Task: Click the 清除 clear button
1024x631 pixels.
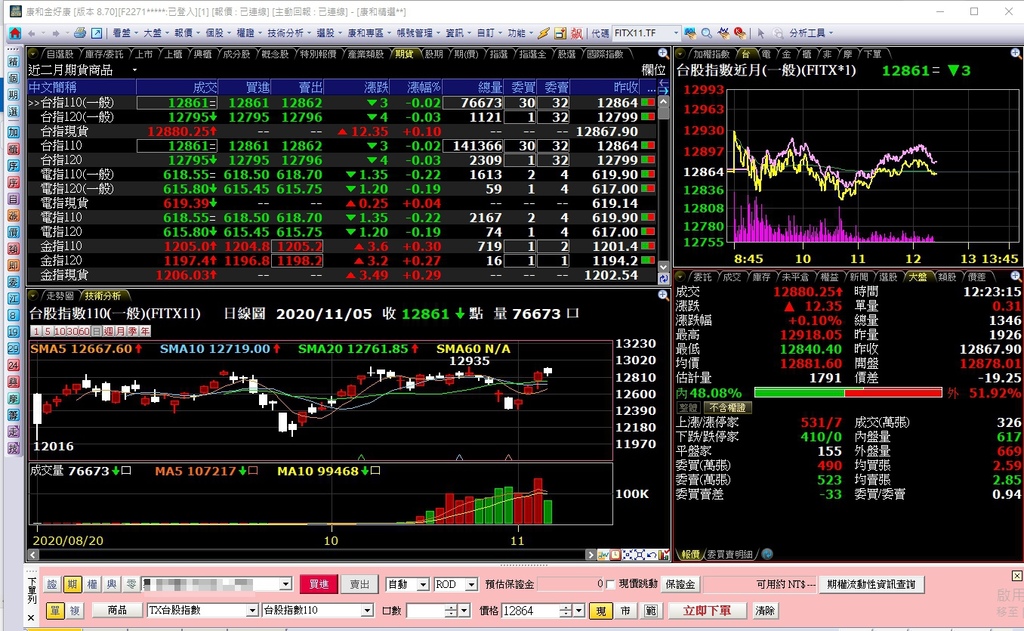Action: 765,611
